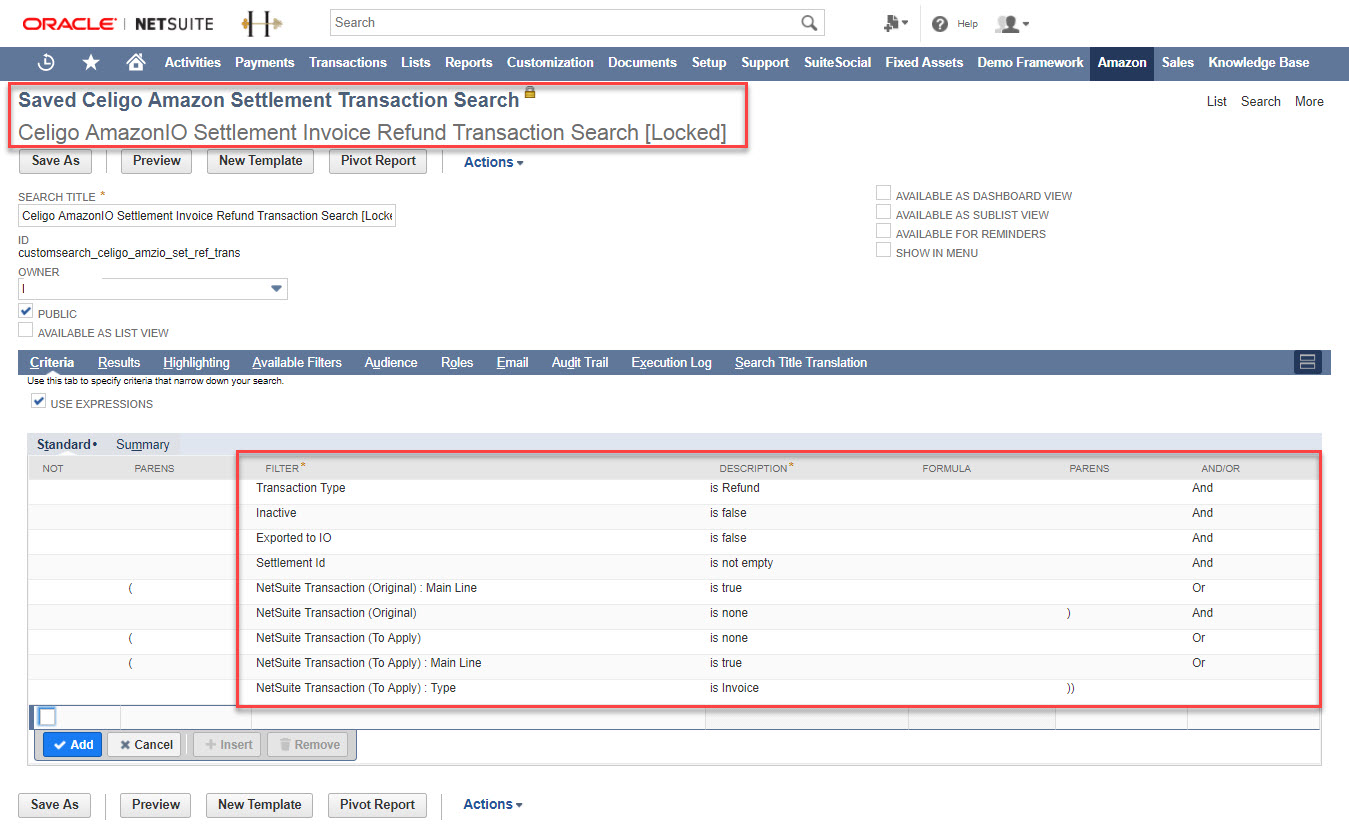Switch to the Roles tab
This screenshot has height=839, width=1349.
[x=457, y=362]
